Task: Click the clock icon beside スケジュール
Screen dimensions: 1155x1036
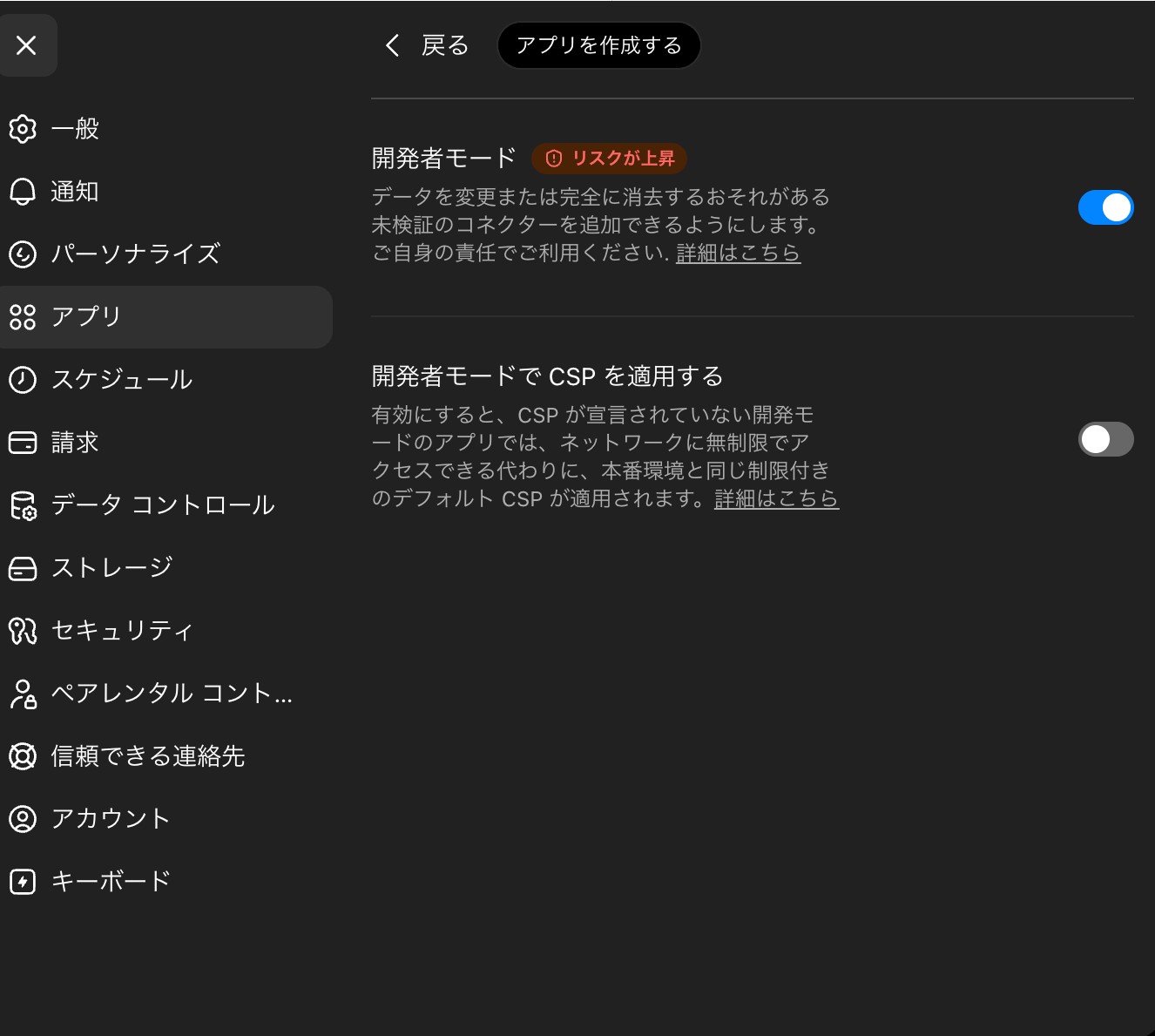Action: [23, 380]
